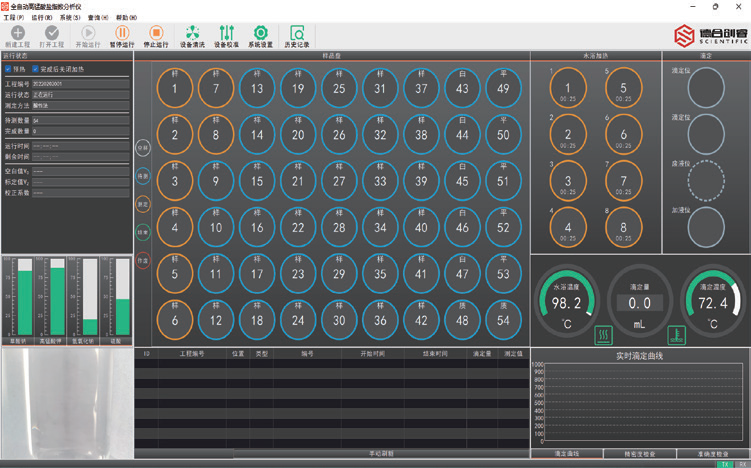Click the water bath heating icon

coord(604,334)
